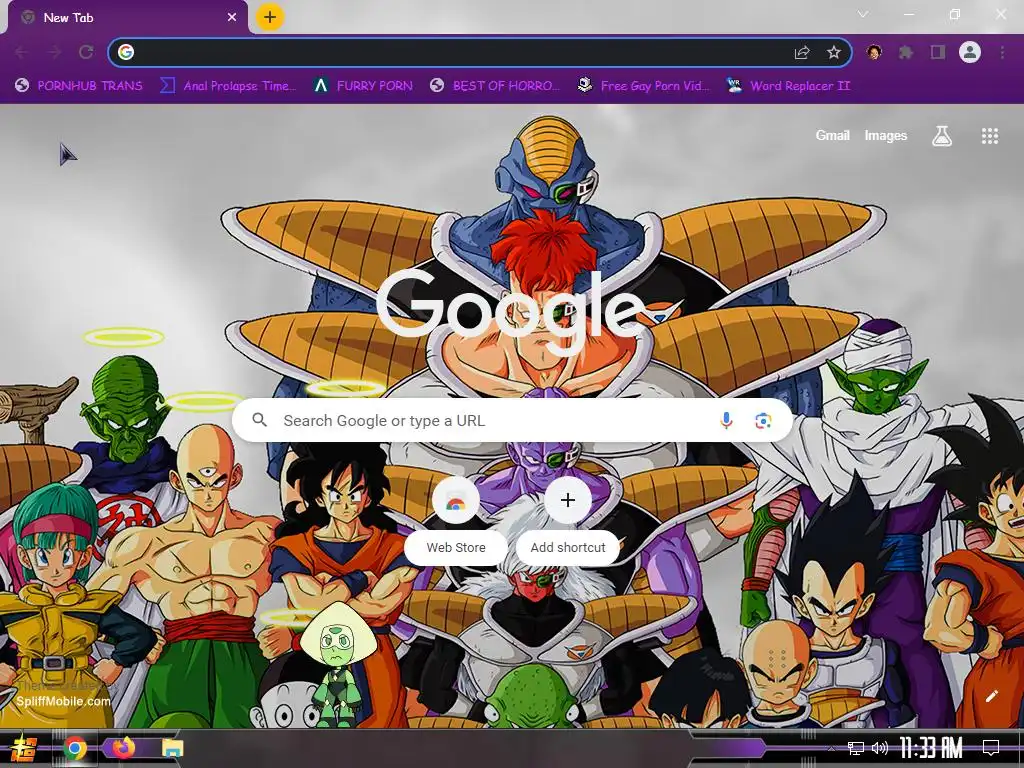Click the 11:33 AM clock

tap(931, 748)
